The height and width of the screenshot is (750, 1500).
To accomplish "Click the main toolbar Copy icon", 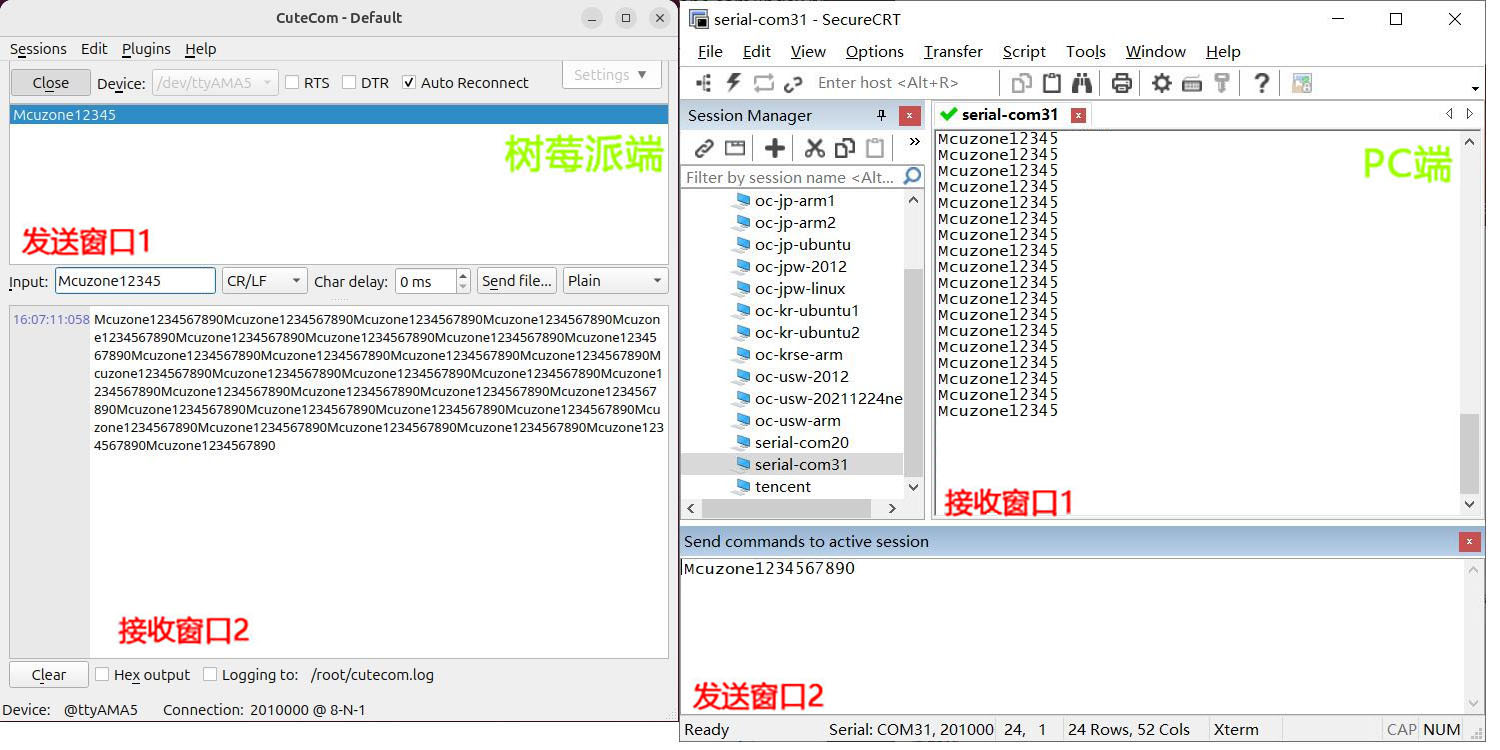I will tap(1022, 83).
